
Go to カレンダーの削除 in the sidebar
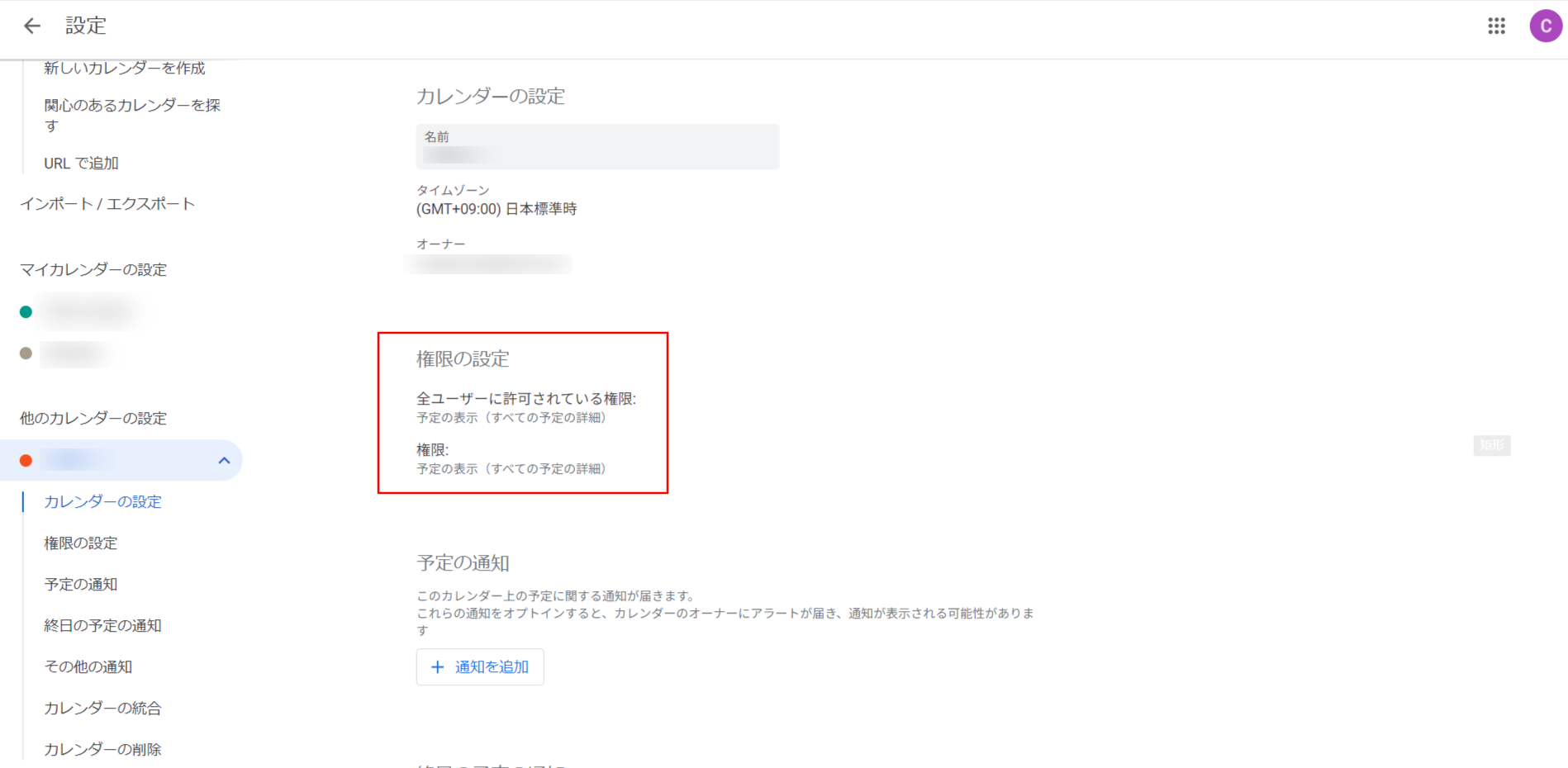pyautogui.click(x=102, y=749)
